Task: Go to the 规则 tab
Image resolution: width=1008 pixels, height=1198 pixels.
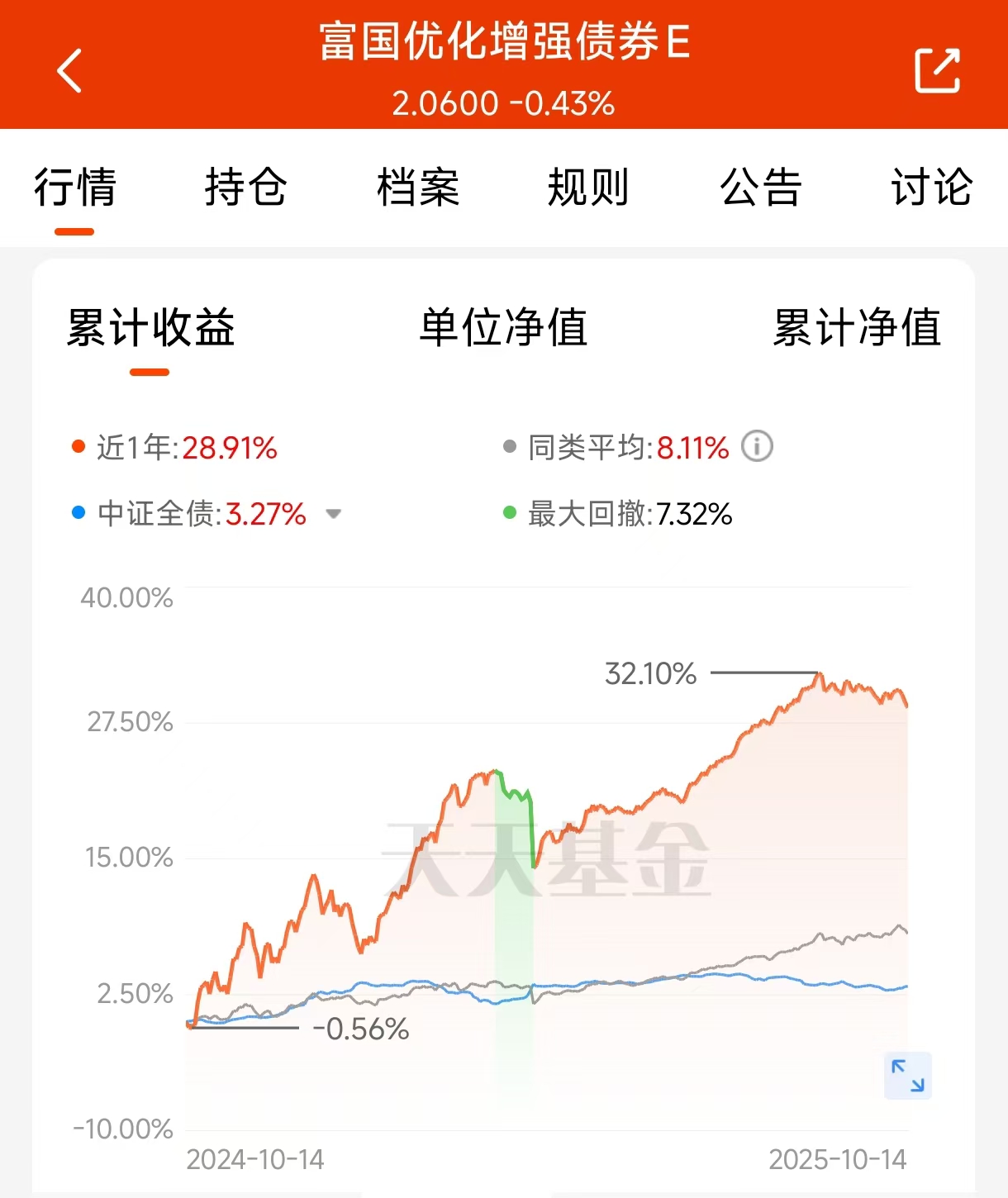Action: click(588, 187)
